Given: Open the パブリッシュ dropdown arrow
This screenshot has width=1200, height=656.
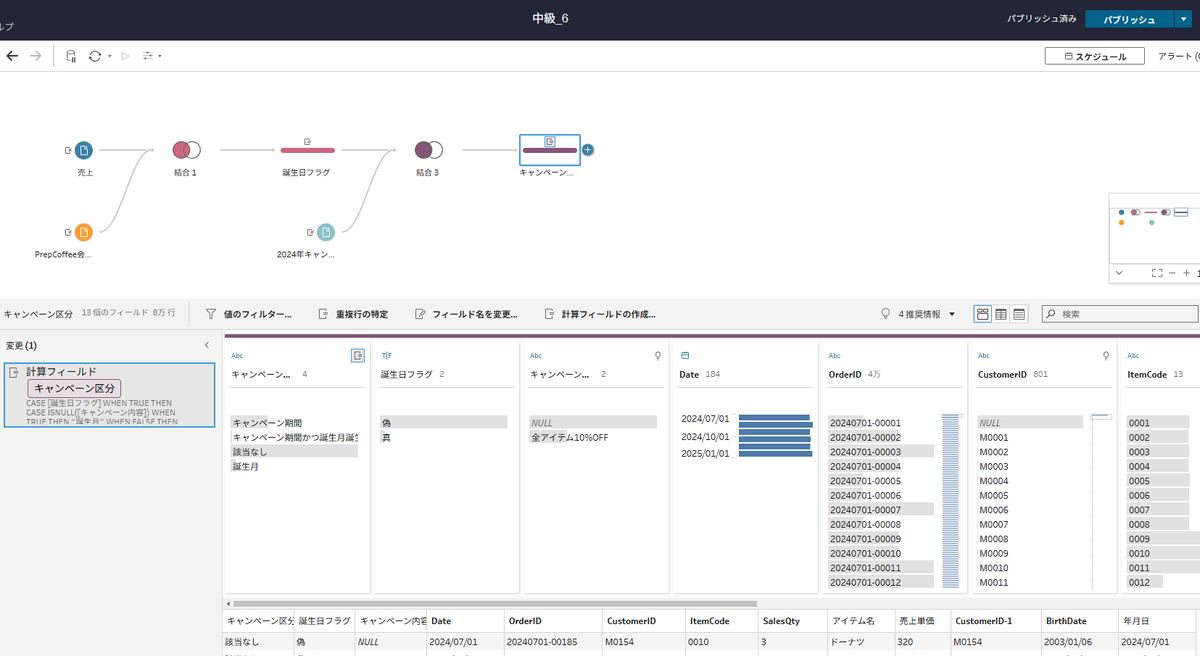Looking at the screenshot, I should click(1183, 19).
